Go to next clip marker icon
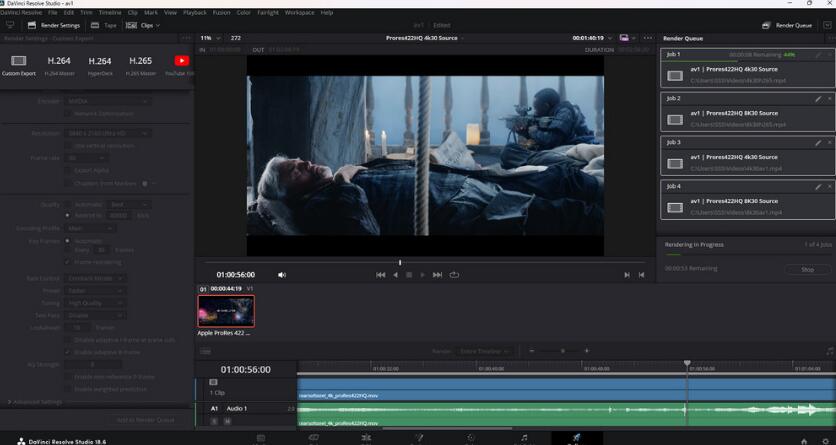This screenshot has height=445, width=836. (627, 275)
